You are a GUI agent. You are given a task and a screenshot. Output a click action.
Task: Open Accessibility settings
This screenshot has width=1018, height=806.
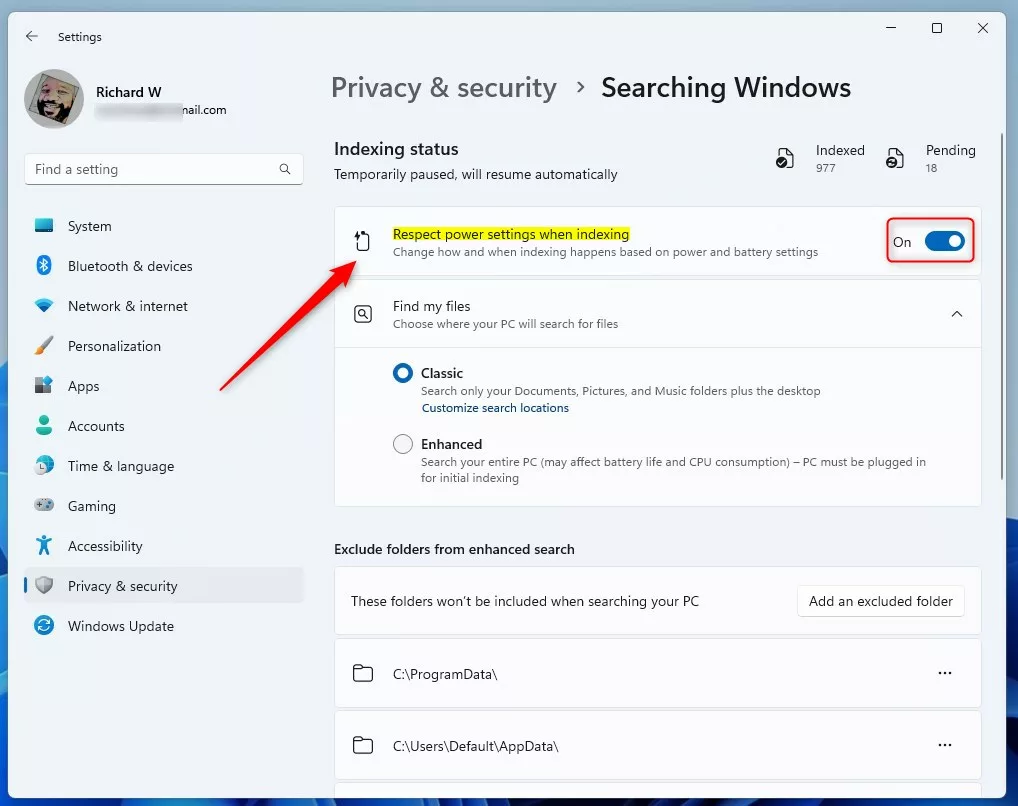tap(164, 546)
